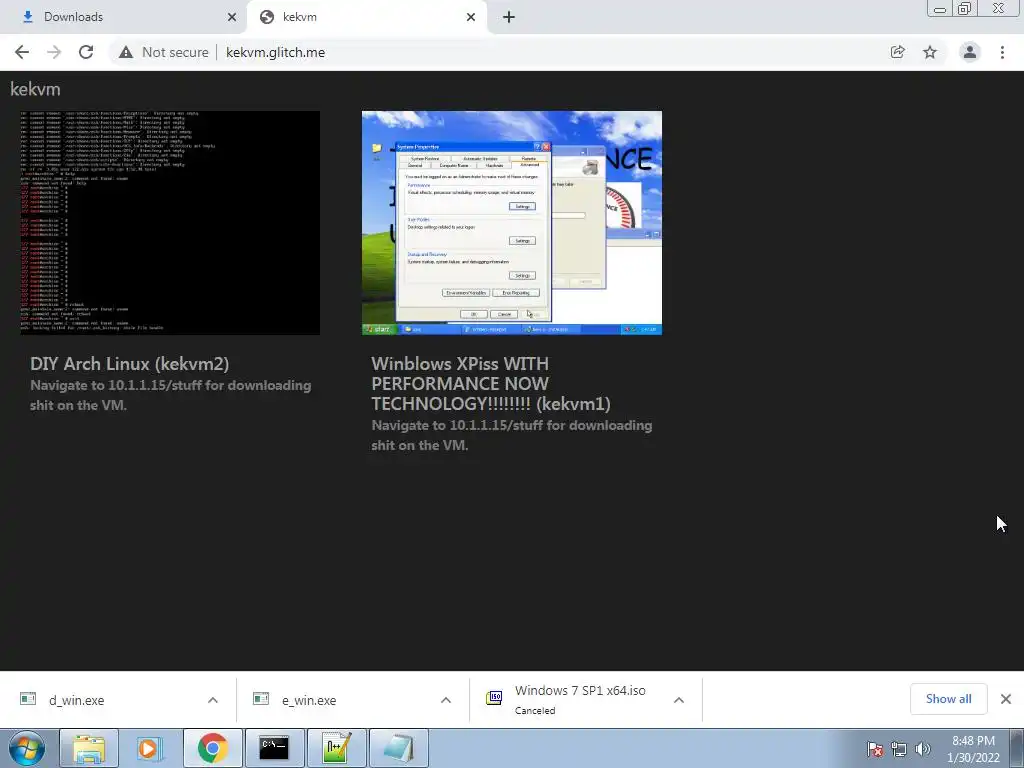Screen dimensions: 1024x768
Task: Reload the kekvm page
Action: coord(86,52)
